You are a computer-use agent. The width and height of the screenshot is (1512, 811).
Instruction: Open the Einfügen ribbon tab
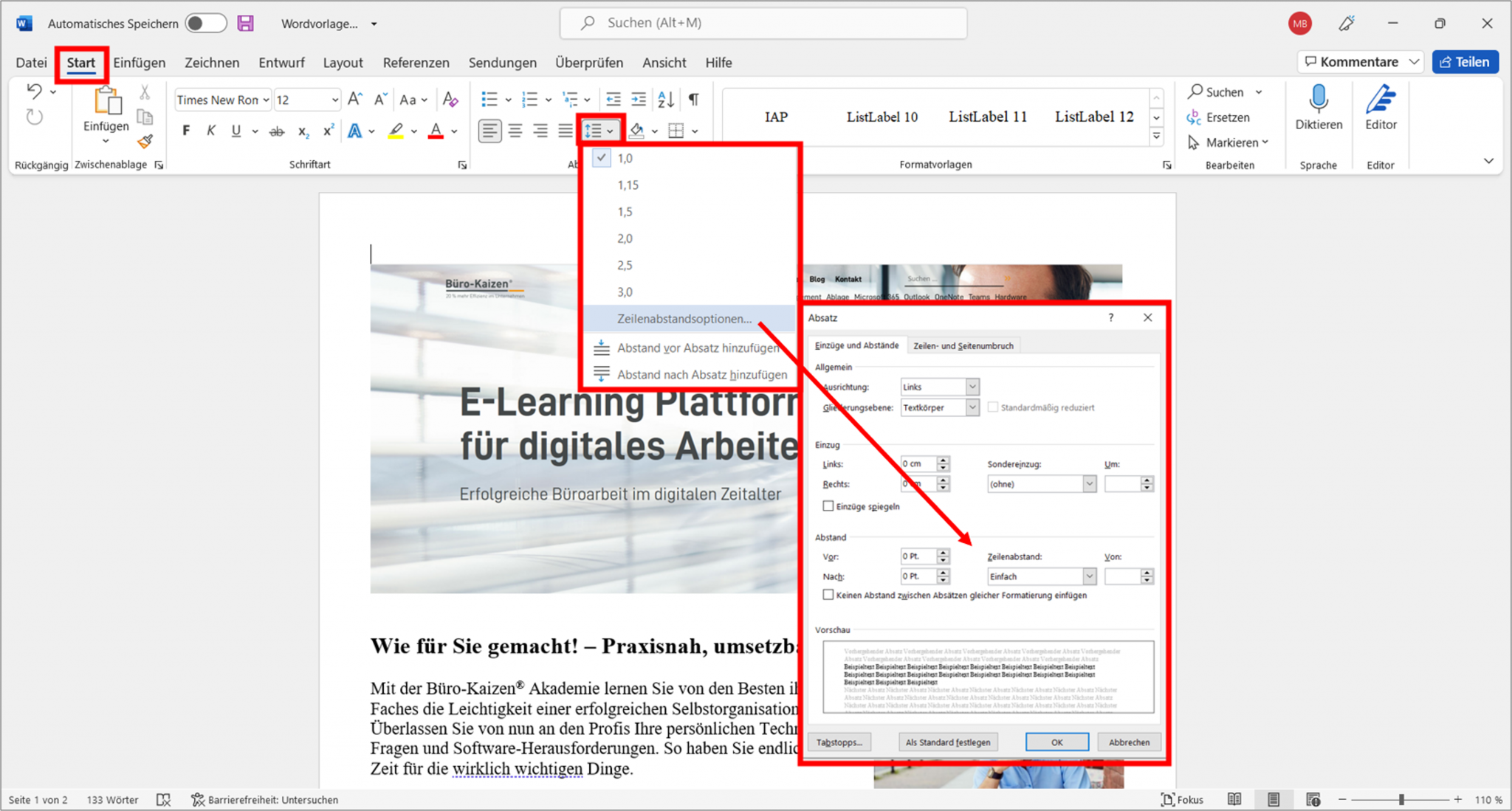click(x=140, y=63)
